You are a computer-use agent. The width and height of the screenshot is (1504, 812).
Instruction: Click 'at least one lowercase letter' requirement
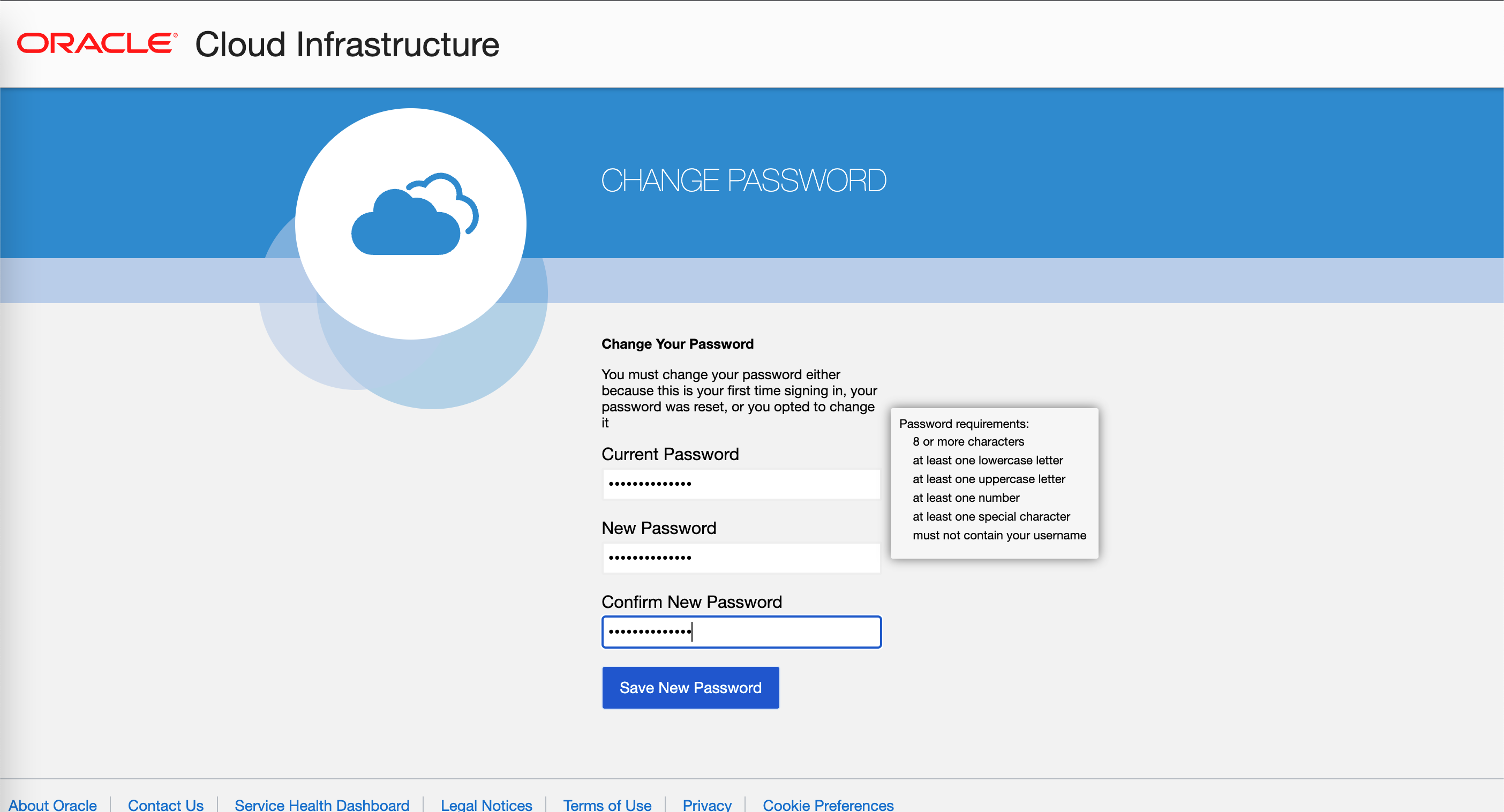(x=988, y=461)
